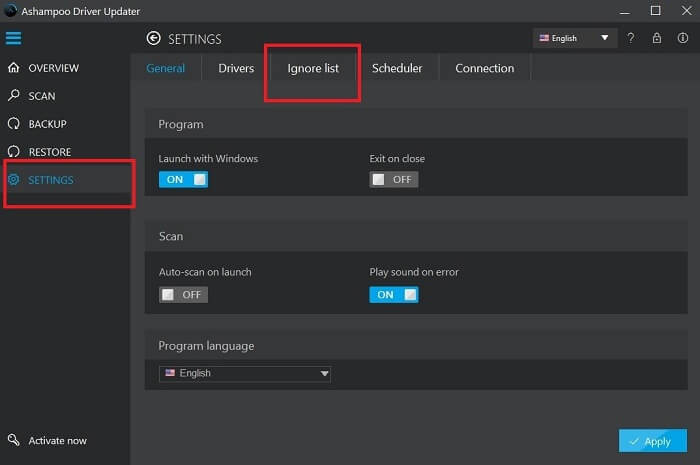This screenshot has height=465, width=700.
Task: Open the Ignore list tab
Action: (x=313, y=68)
